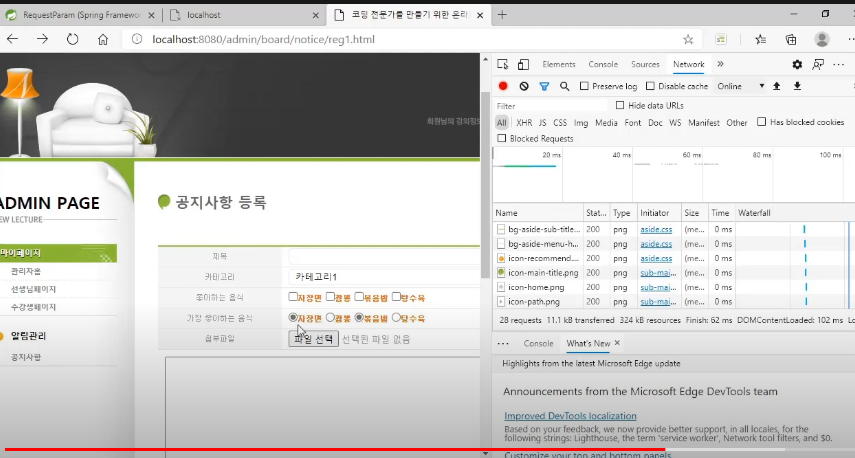Open 선생님페이지 sidebar menu

pos(33,289)
